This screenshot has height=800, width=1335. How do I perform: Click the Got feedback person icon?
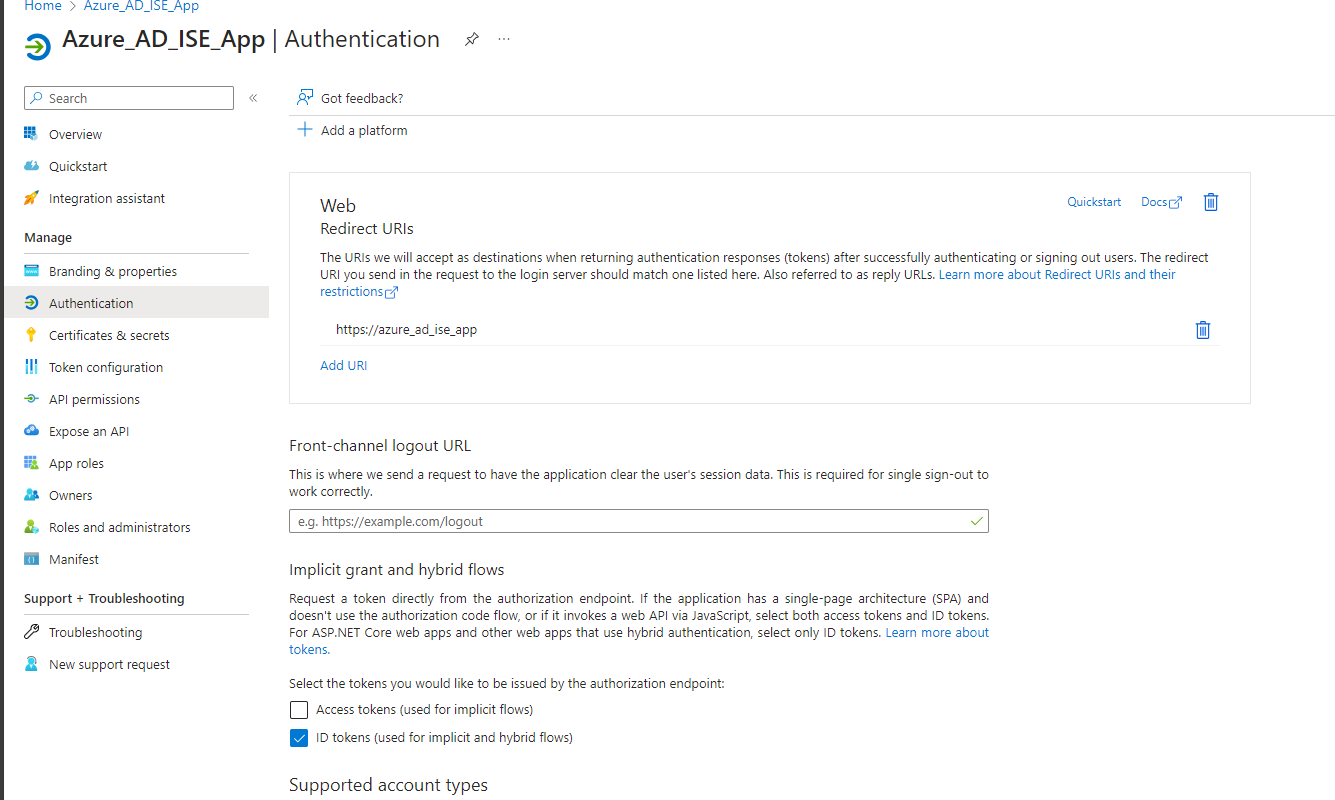pyautogui.click(x=305, y=98)
